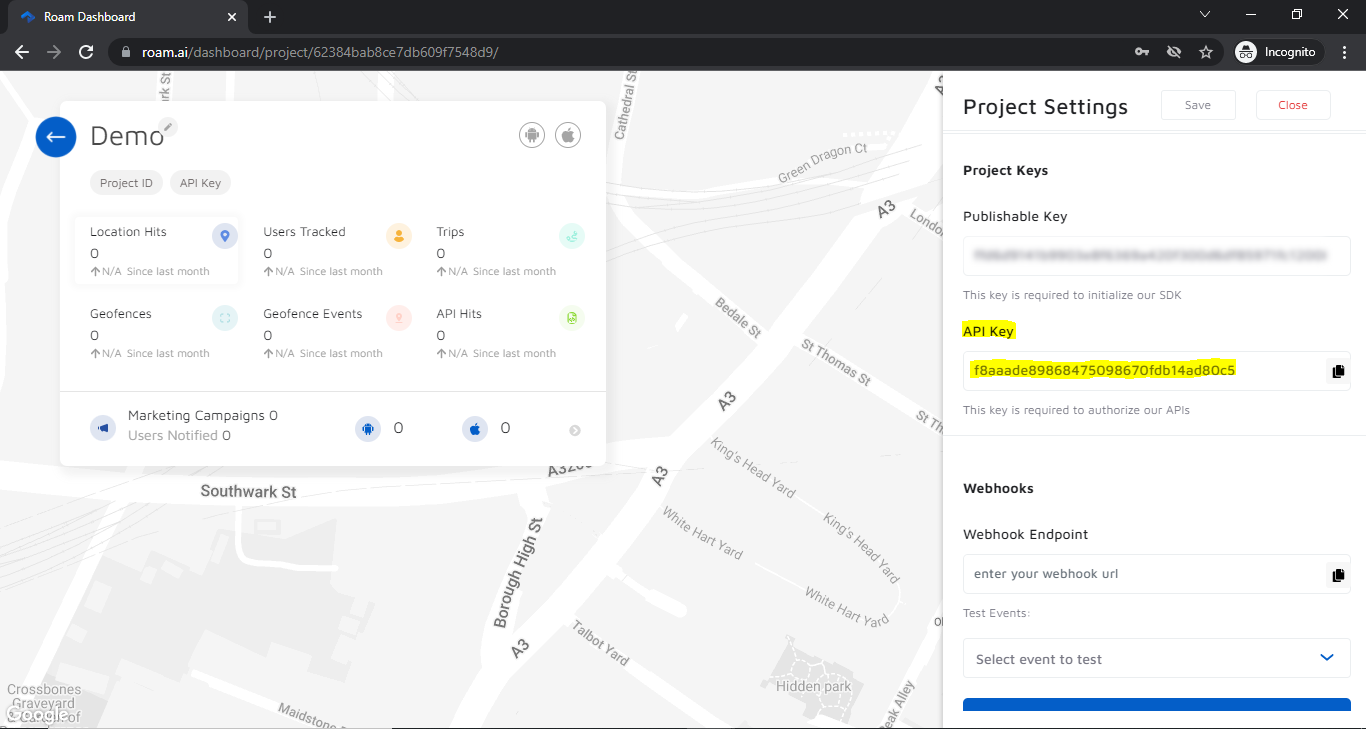Click the API Hits icon
This screenshot has height=729, width=1366.
tap(572, 318)
